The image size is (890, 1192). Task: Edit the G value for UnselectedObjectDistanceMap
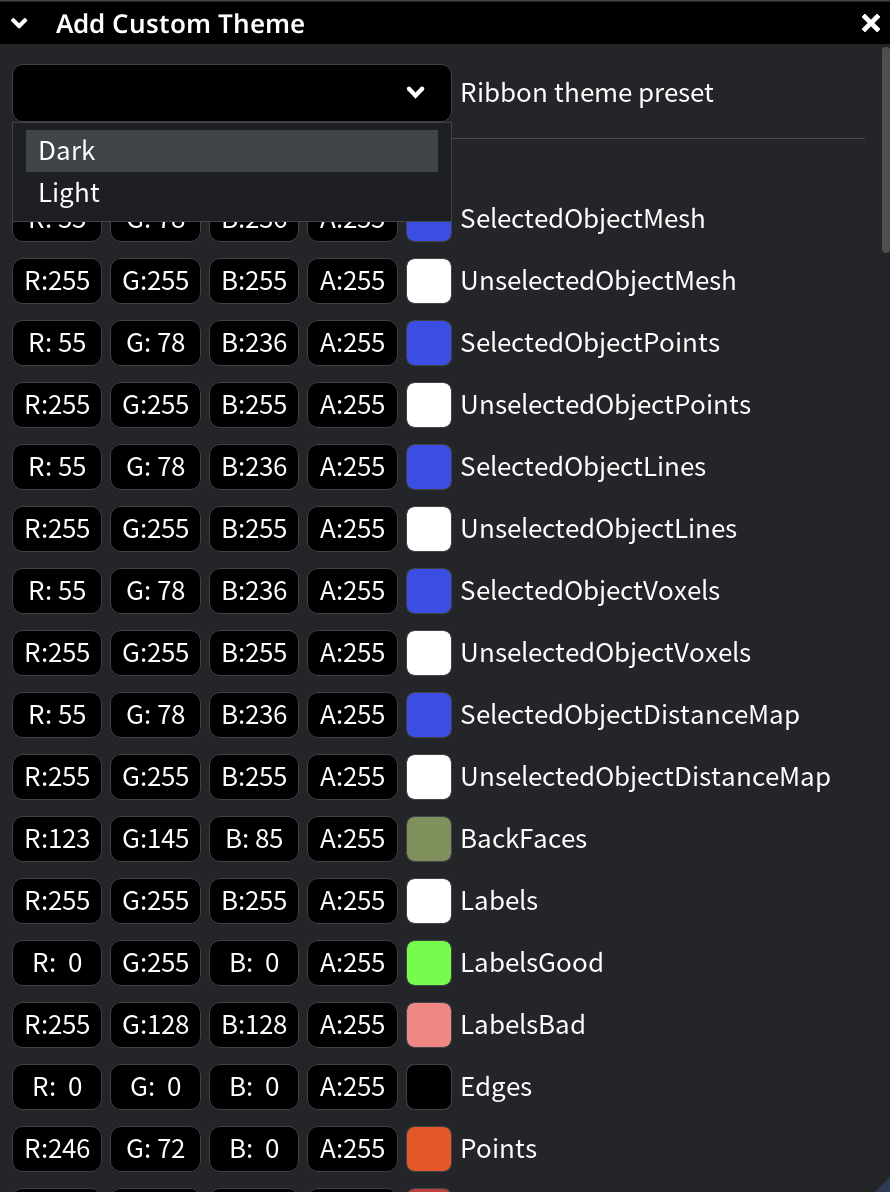155,777
